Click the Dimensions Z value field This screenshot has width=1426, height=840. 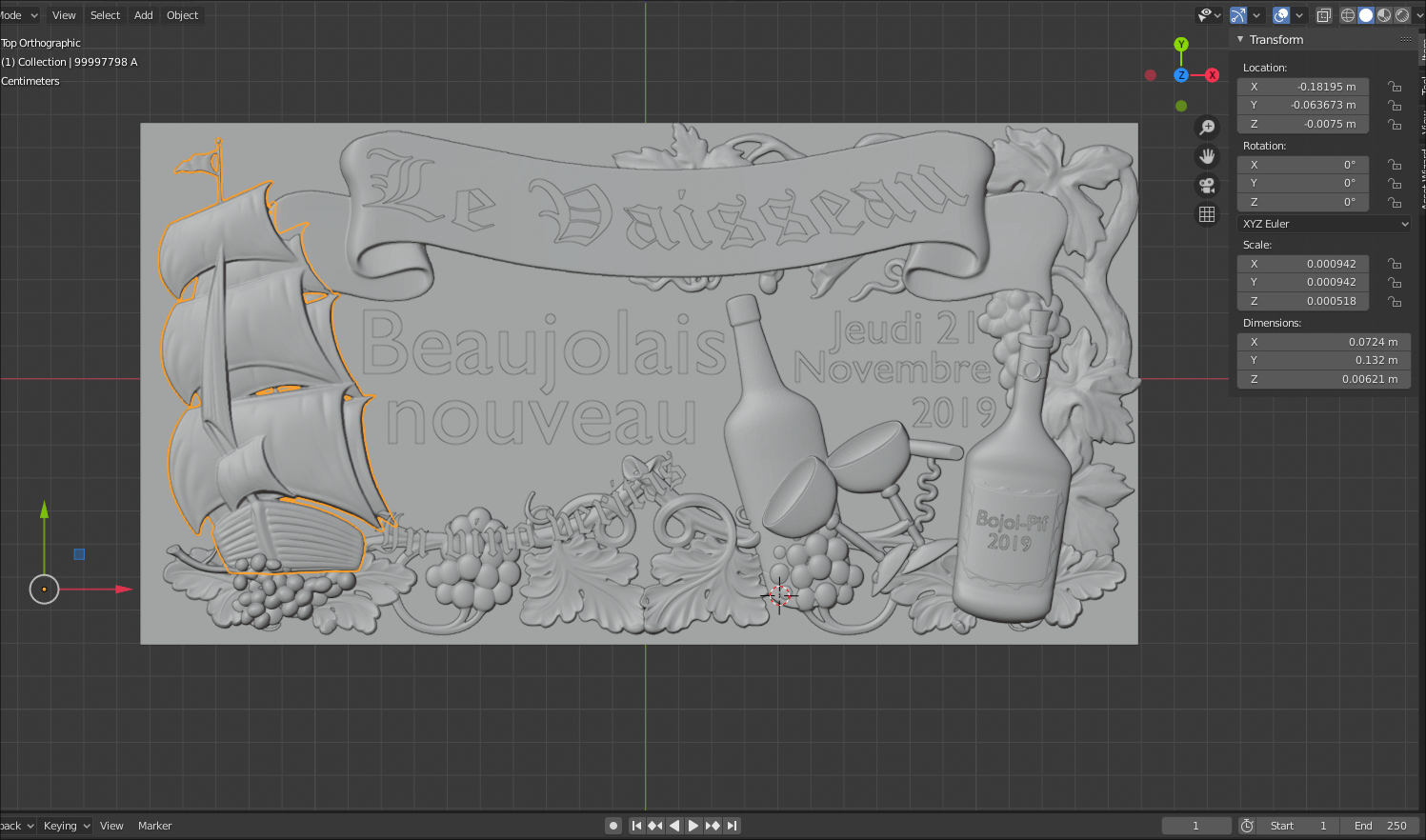point(1324,380)
